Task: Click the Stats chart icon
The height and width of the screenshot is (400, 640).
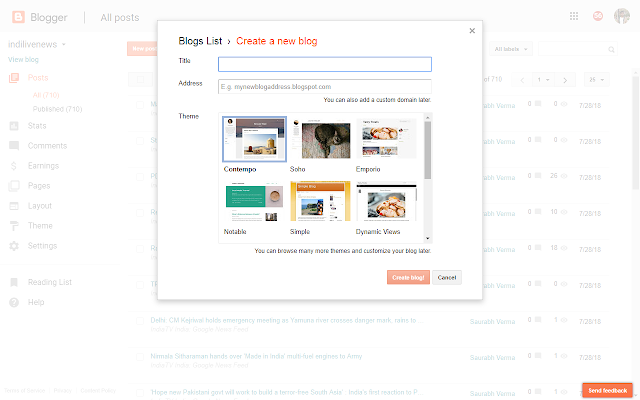Action: click(x=14, y=126)
